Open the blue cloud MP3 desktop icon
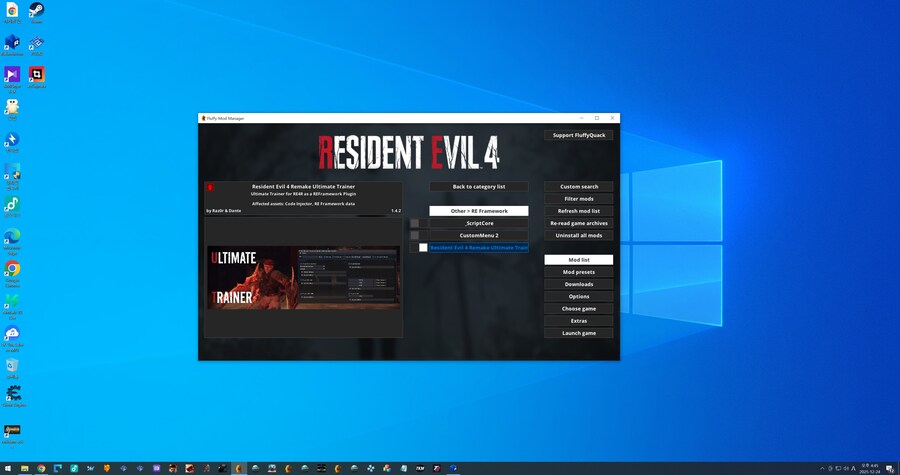This screenshot has width=900, height=475. pos(12,337)
